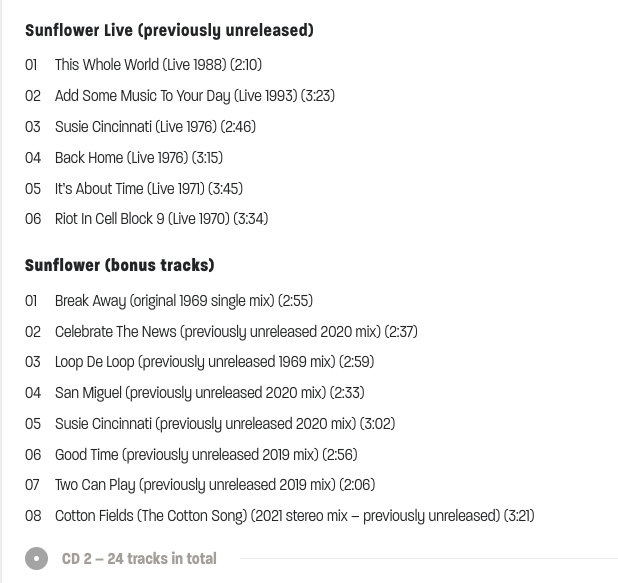Click track number 08 of bonus tracks
The height and width of the screenshot is (583, 618).
(x=33, y=516)
